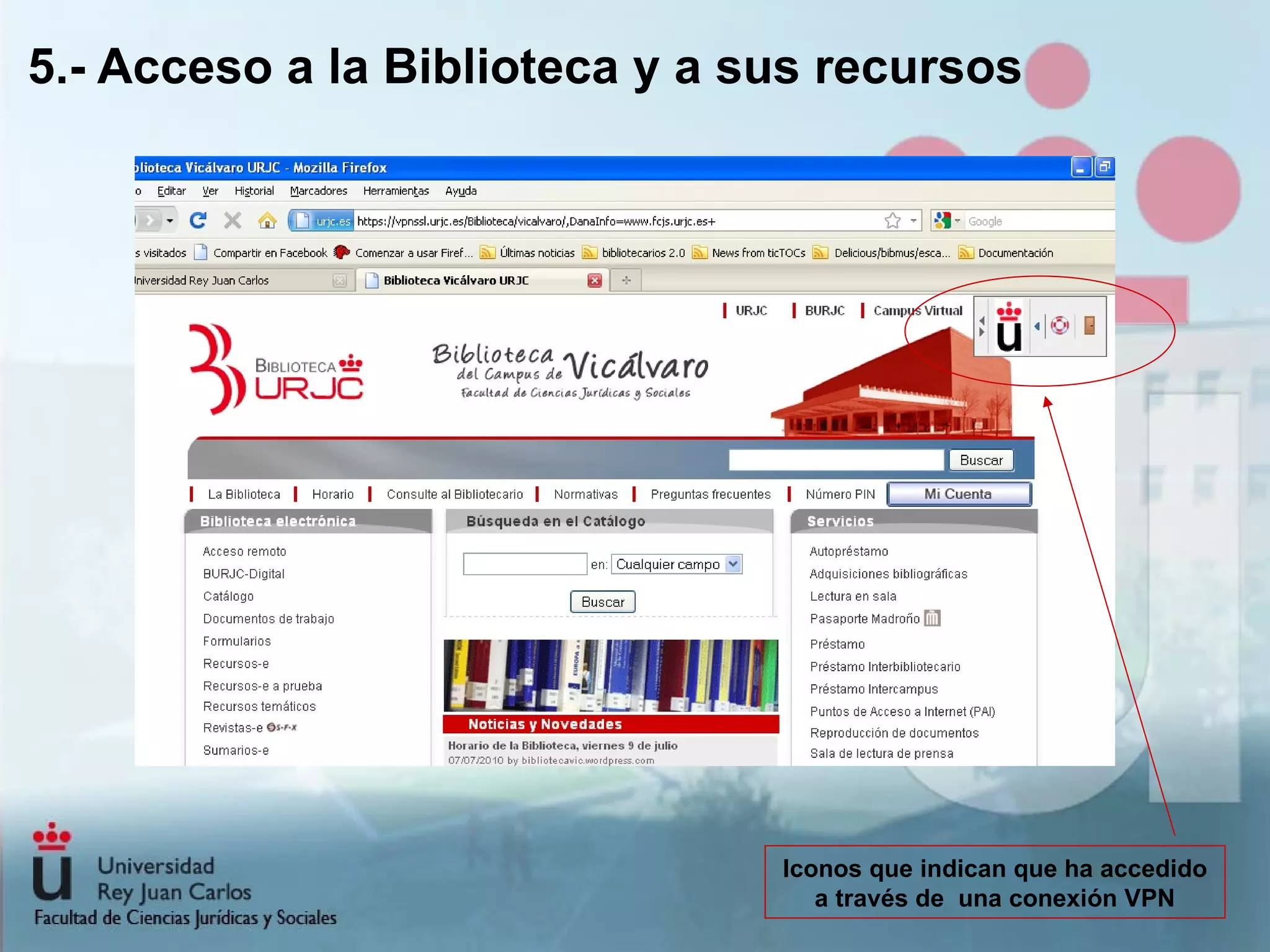Open the Comenzar a usar Firefox bookmark

click(404, 253)
